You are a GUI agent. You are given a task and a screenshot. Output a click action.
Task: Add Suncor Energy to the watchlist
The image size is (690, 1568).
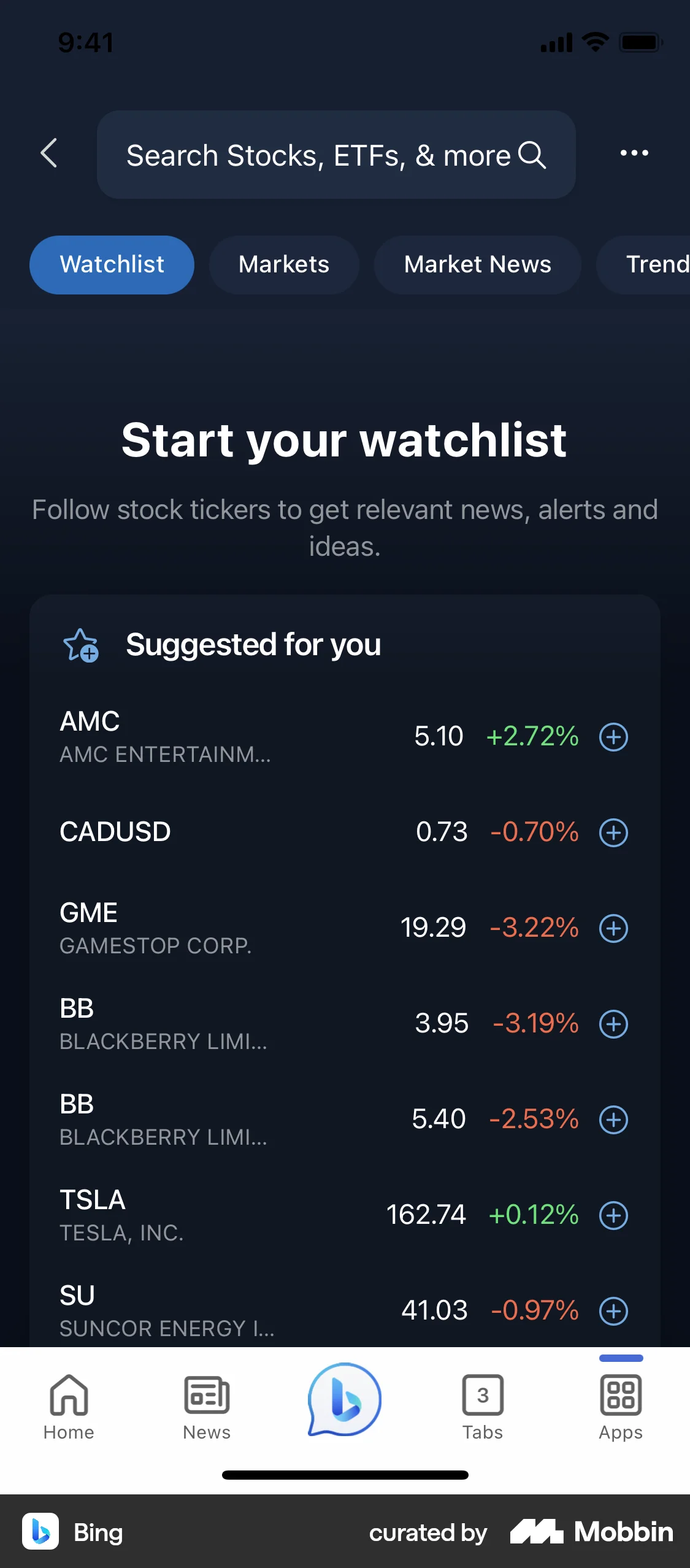coord(613,1311)
